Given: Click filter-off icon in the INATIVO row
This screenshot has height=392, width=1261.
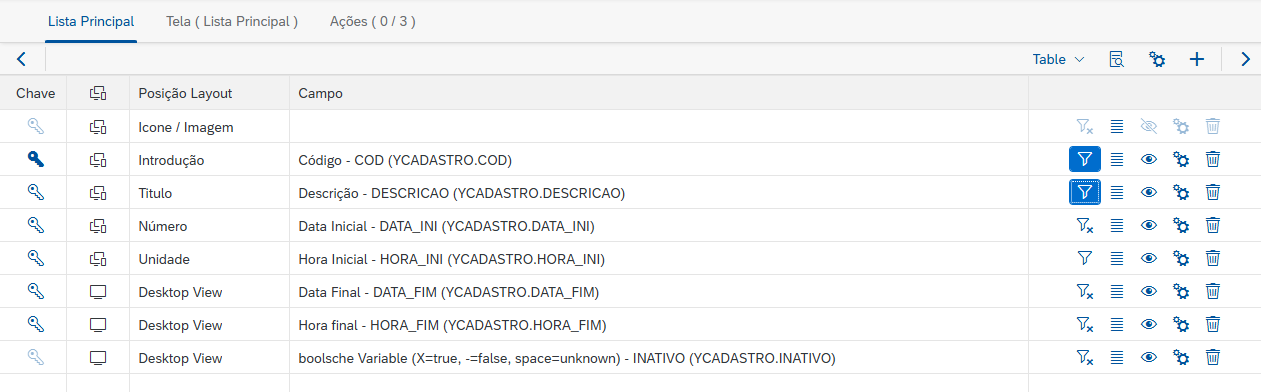Looking at the screenshot, I should [x=1085, y=357].
